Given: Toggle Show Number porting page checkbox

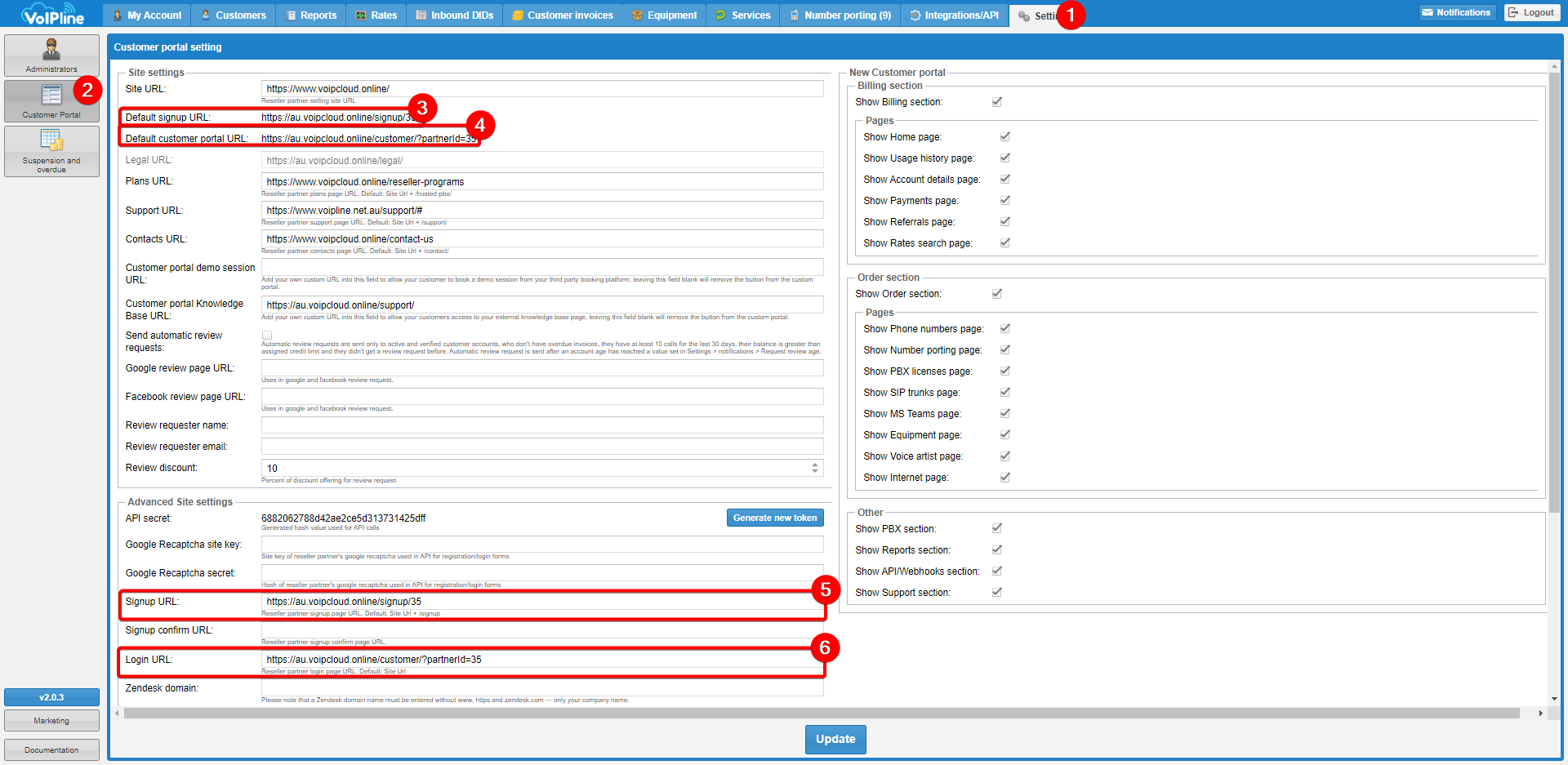Looking at the screenshot, I should click(1005, 350).
